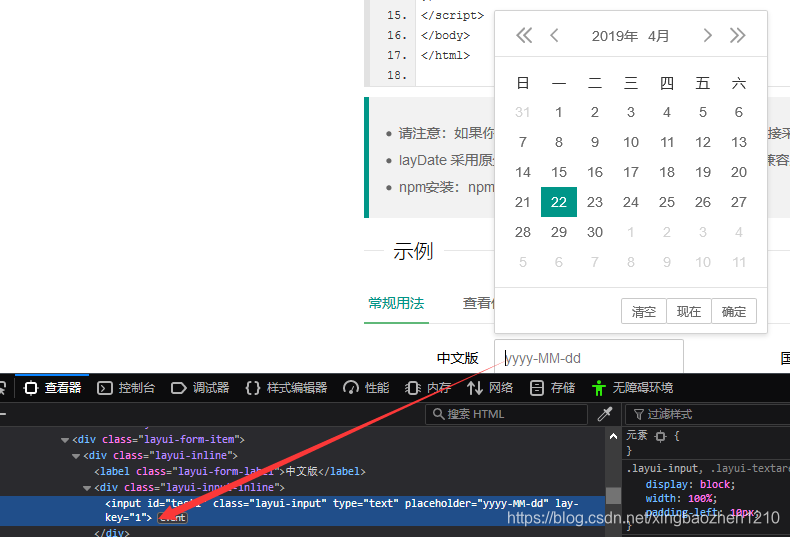Click the width: 100% CSS rule
Viewport: 790px width, 537px height.
click(x=681, y=499)
